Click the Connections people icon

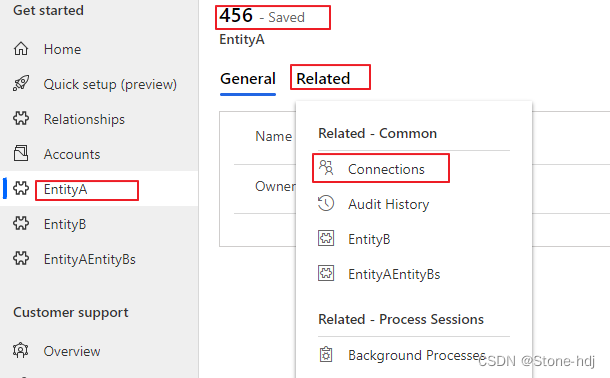[x=326, y=168]
